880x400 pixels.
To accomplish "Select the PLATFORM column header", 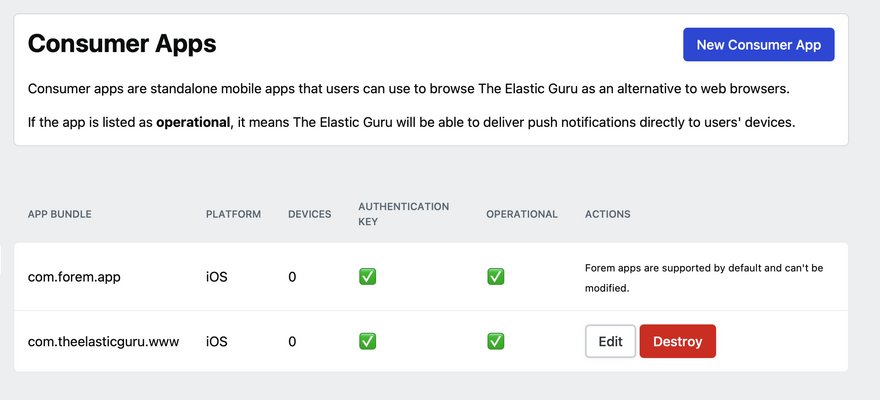I will click(233, 214).
